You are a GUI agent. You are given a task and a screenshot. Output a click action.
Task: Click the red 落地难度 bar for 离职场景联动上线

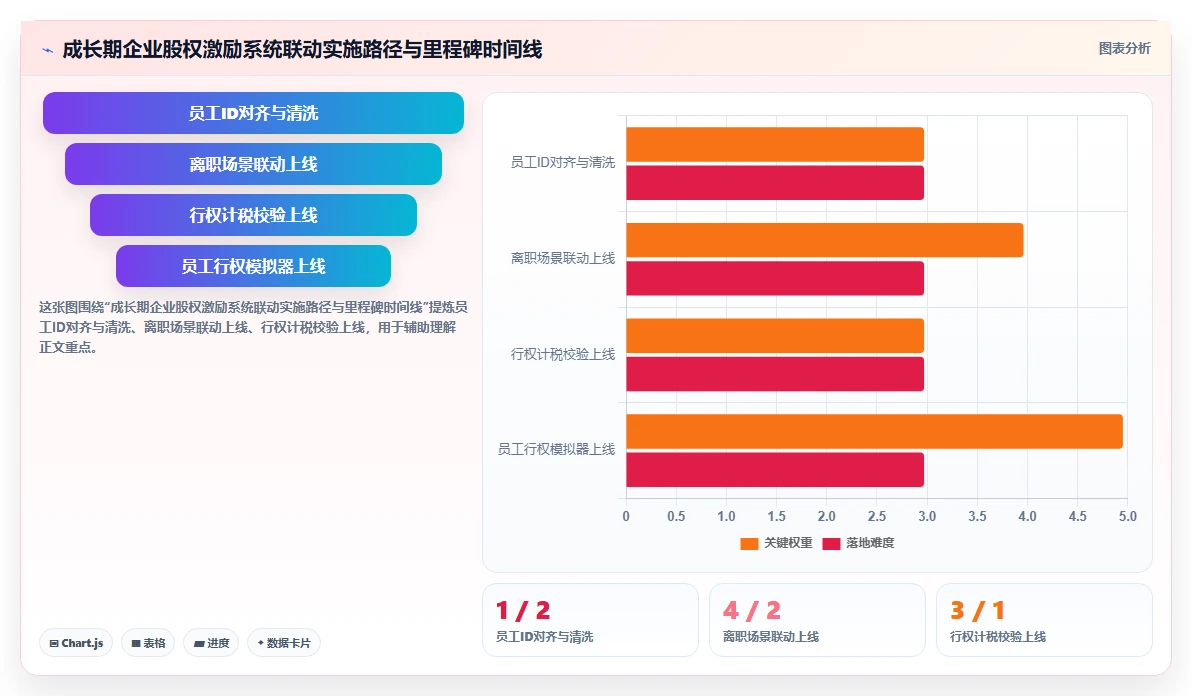click(x=775, y=278)
